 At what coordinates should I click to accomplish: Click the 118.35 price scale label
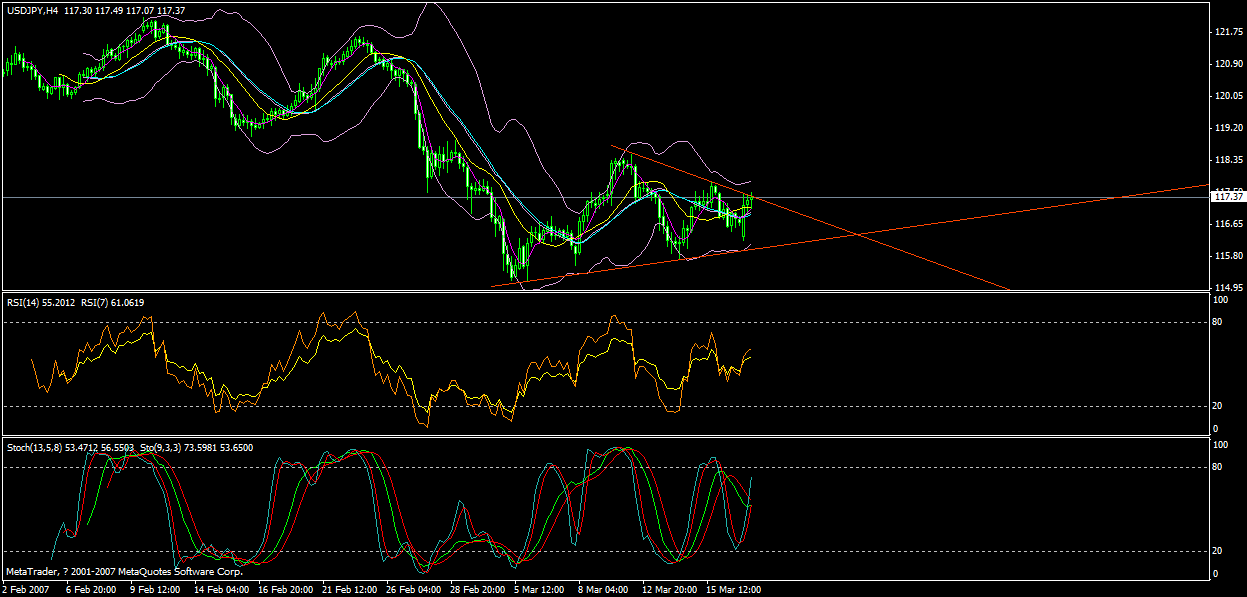[x=1227, y=160]
